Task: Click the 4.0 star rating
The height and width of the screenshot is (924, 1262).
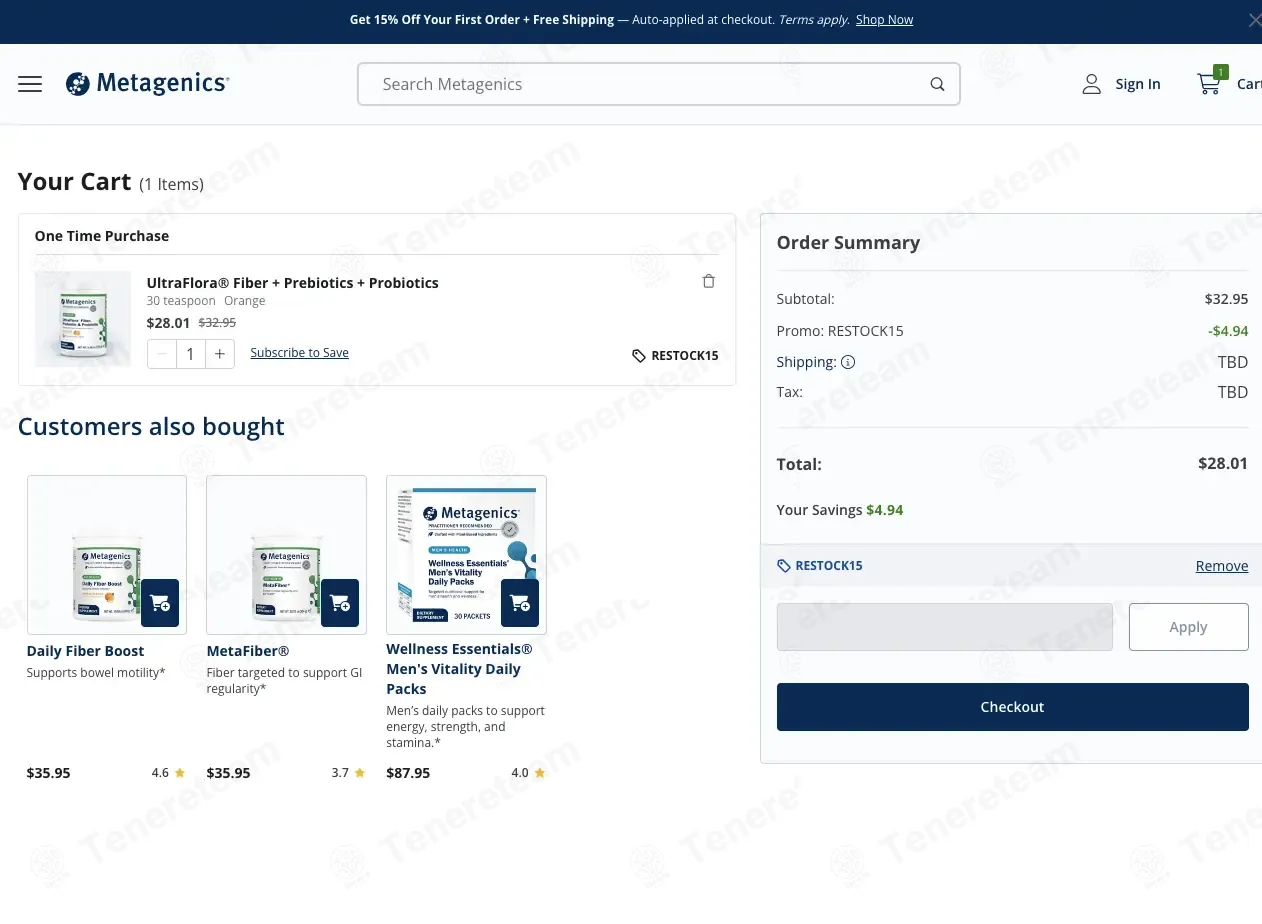Action: [528, 773]
